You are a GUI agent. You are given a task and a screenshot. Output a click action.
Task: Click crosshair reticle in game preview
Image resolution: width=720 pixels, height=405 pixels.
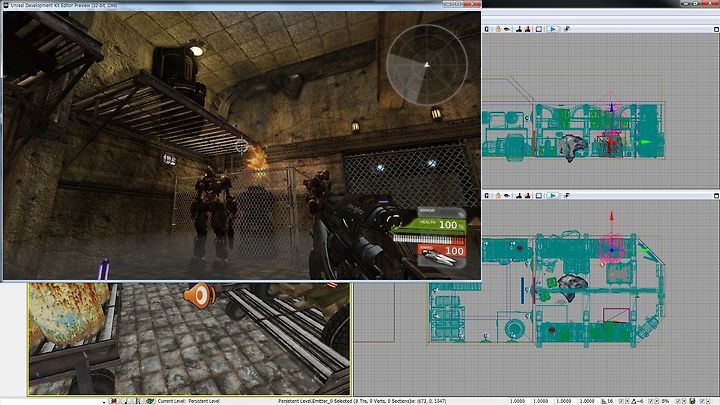(242, 146)
